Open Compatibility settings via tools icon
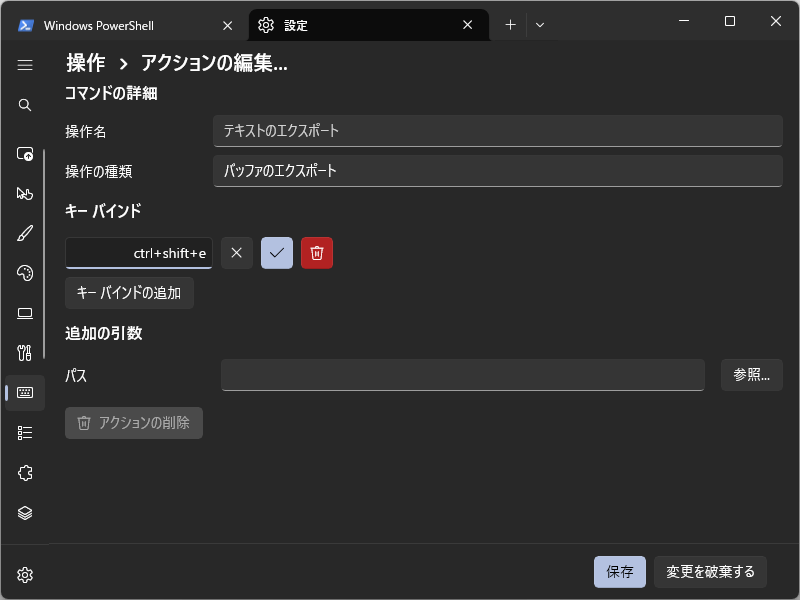This screenshot has height=600, width=800. click(25, 353)
